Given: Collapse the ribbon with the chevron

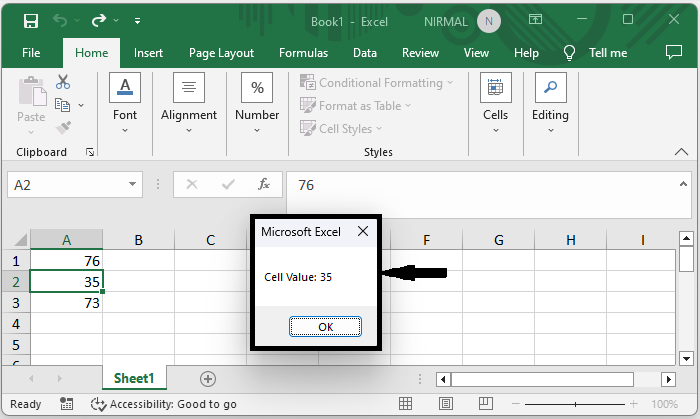Looking at the screenshot, I should point(681,152).
